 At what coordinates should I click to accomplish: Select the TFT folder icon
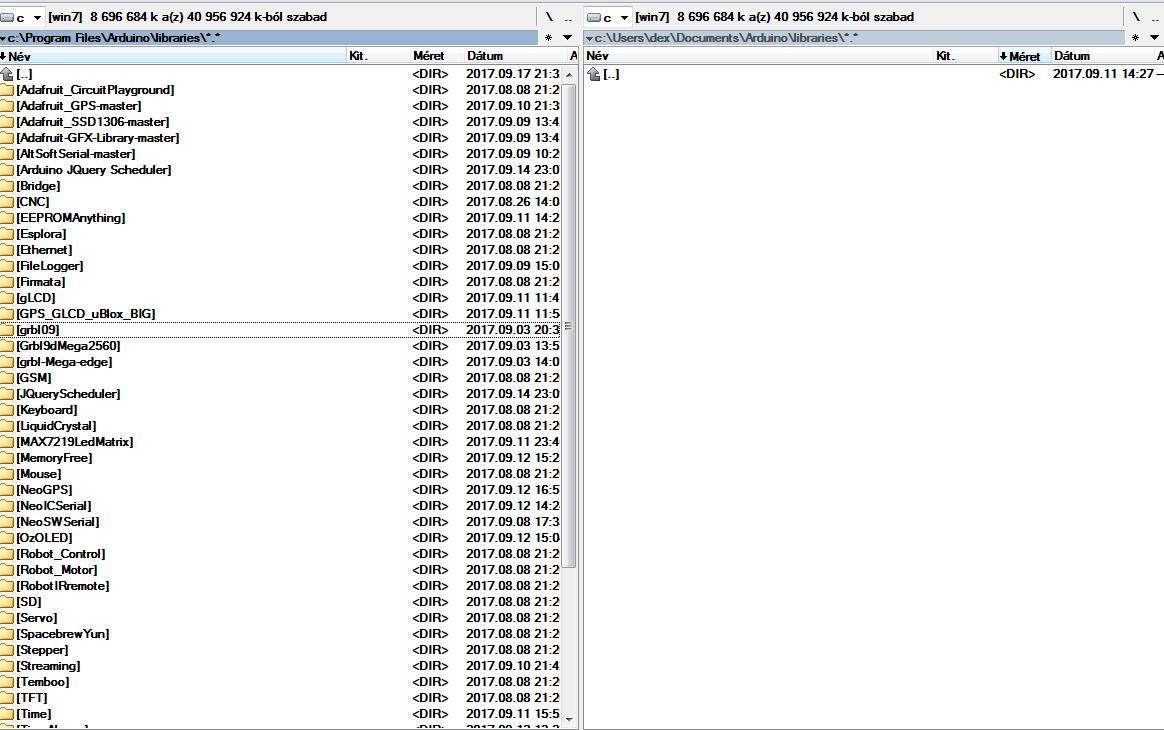[7, 698]
